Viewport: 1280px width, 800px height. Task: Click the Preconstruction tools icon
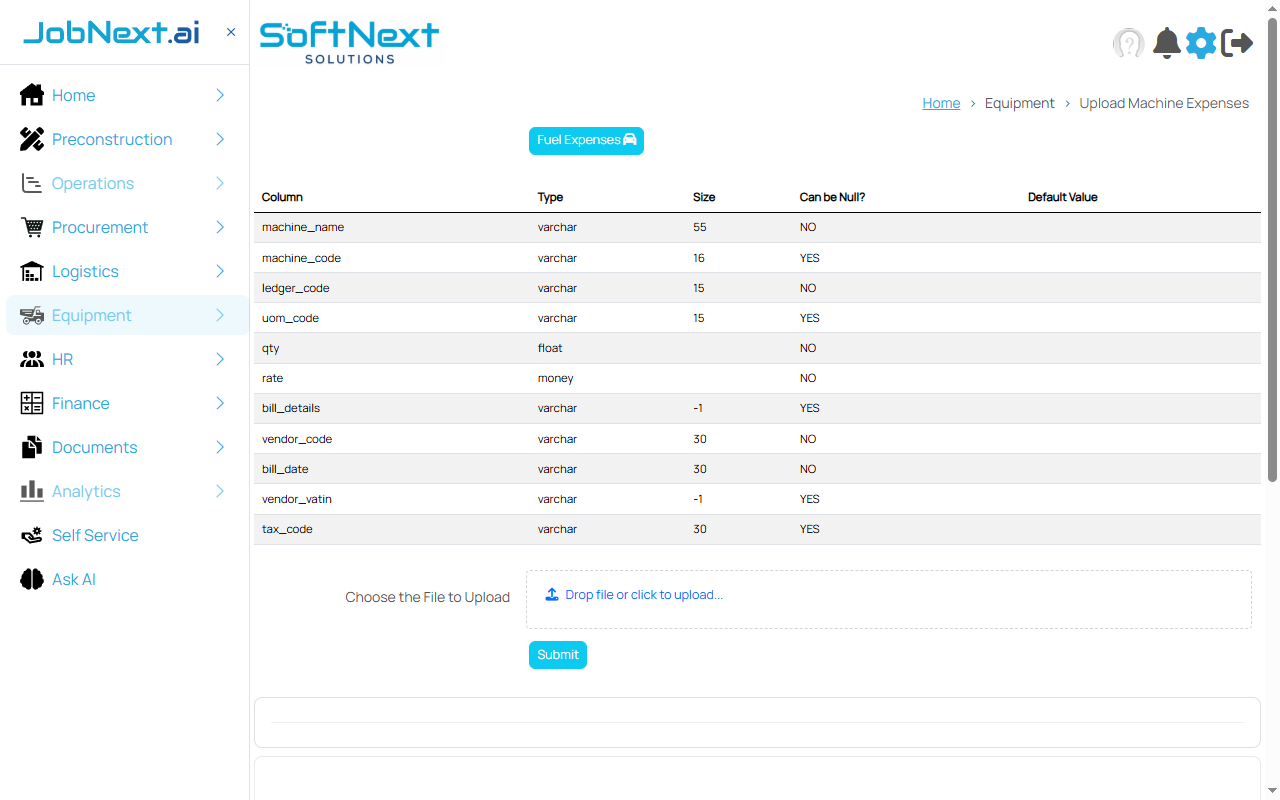tap(31, 139)
